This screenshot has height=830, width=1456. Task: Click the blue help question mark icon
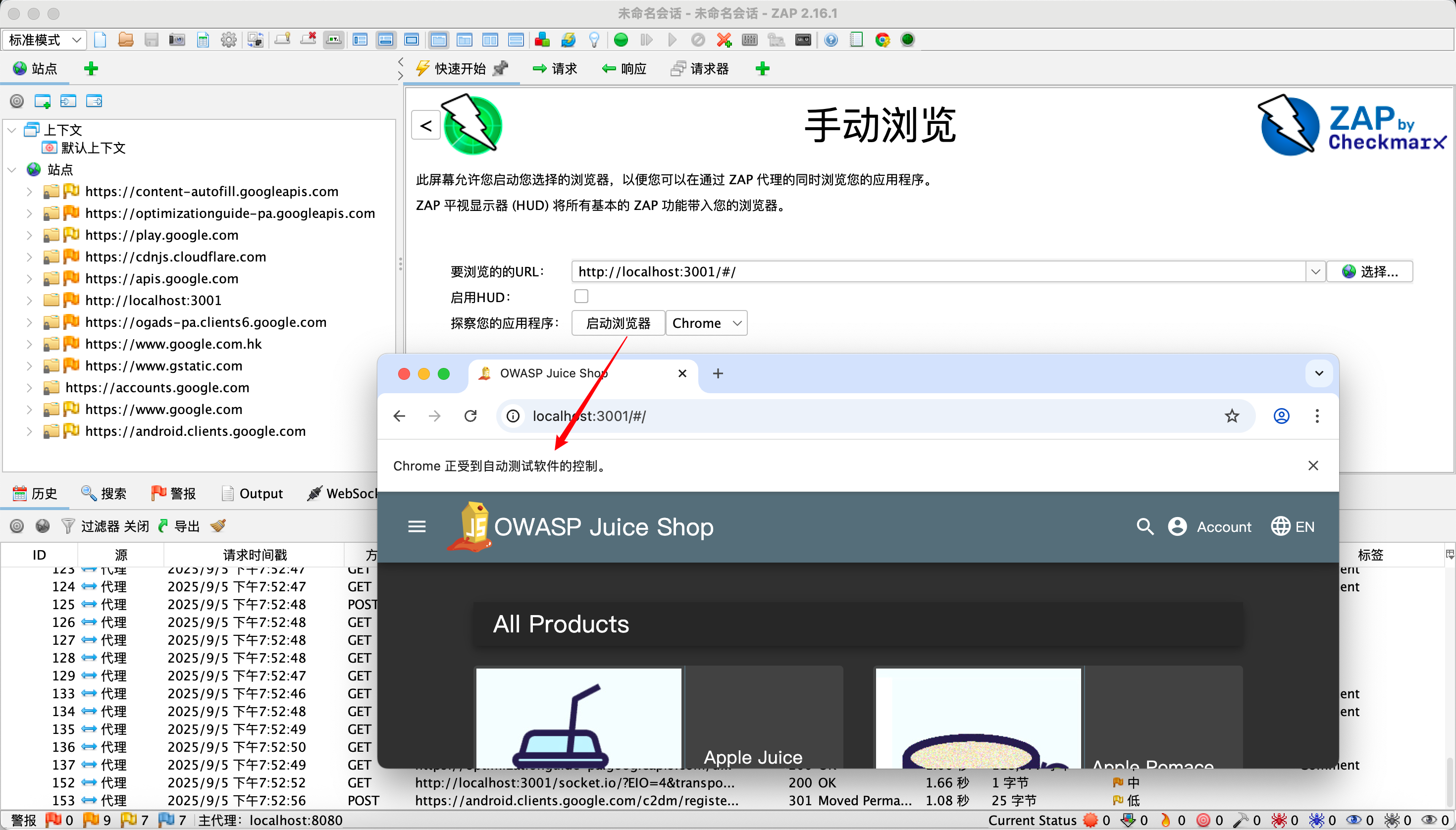831,40
